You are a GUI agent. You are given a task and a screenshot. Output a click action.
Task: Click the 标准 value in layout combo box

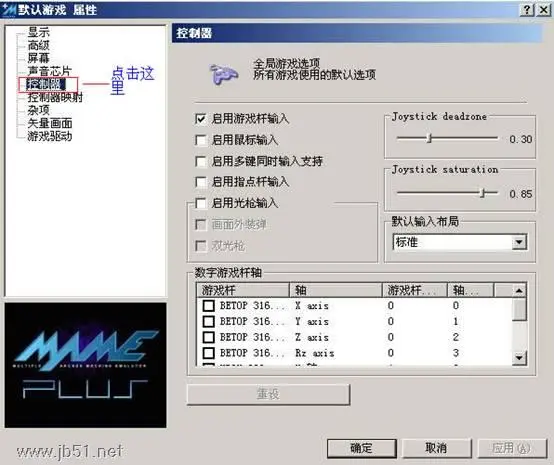[407, 242]
